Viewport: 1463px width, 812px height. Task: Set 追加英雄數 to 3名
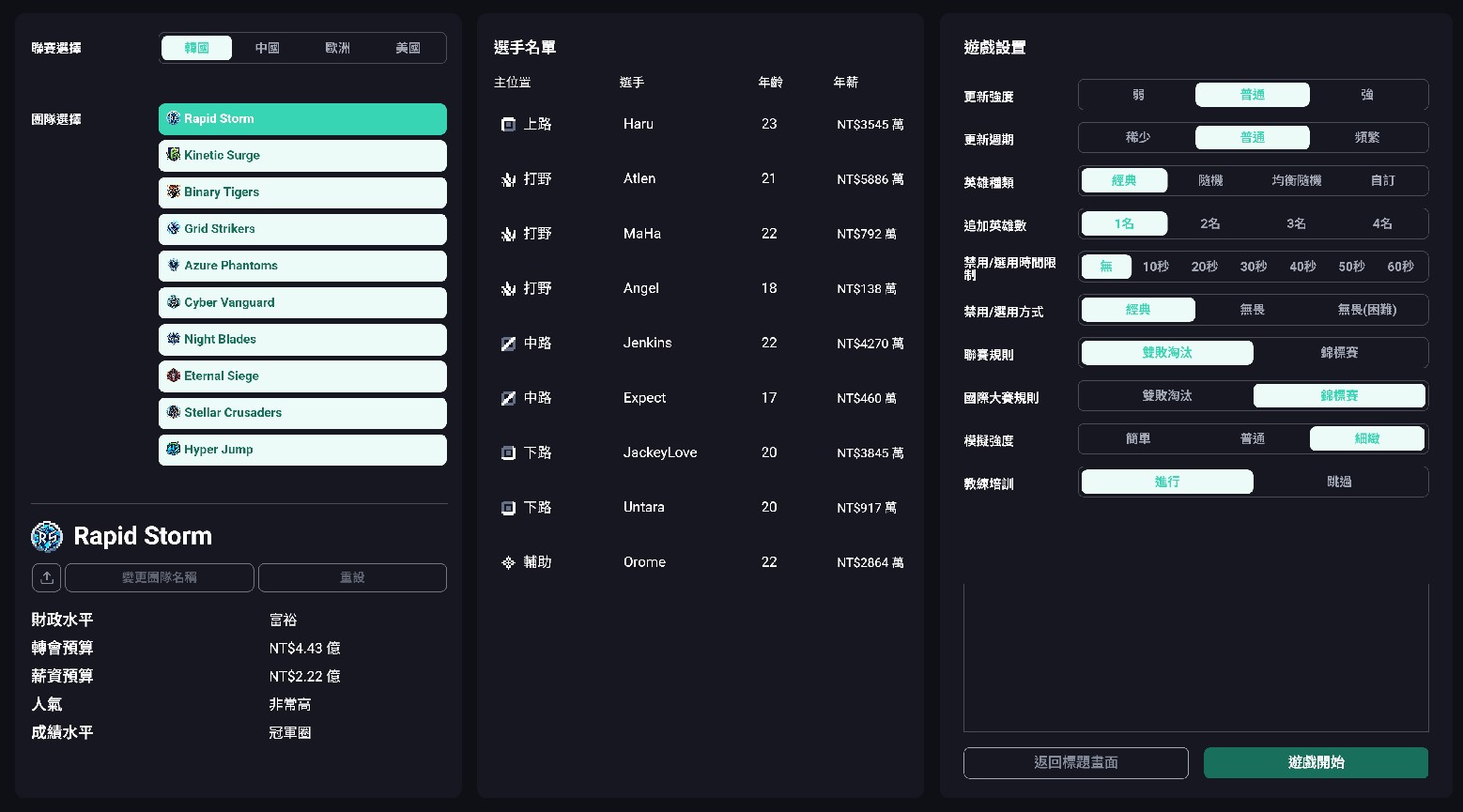pyautogui.click(x=1296, y=223)
